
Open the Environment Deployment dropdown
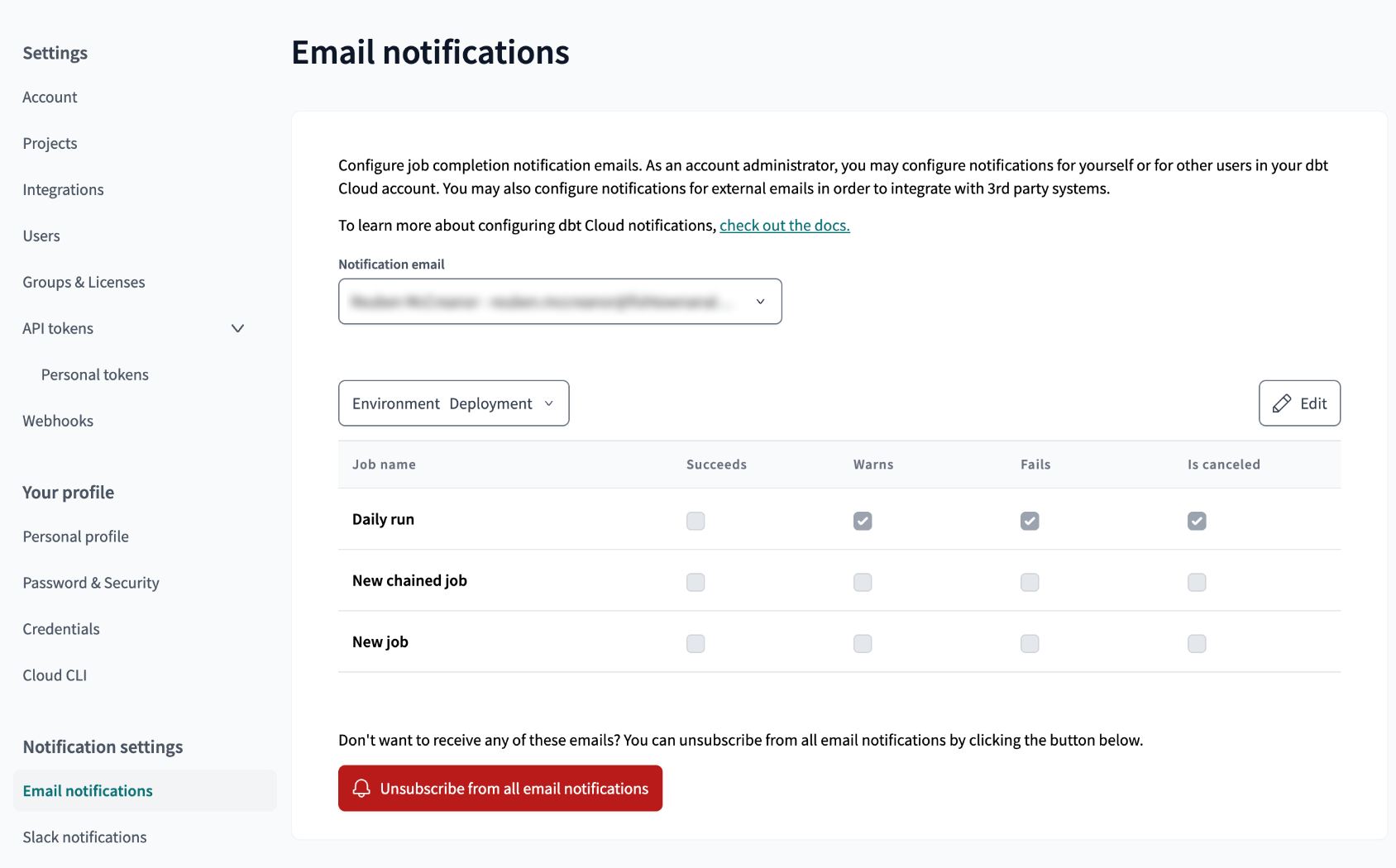tap(452, 403)
